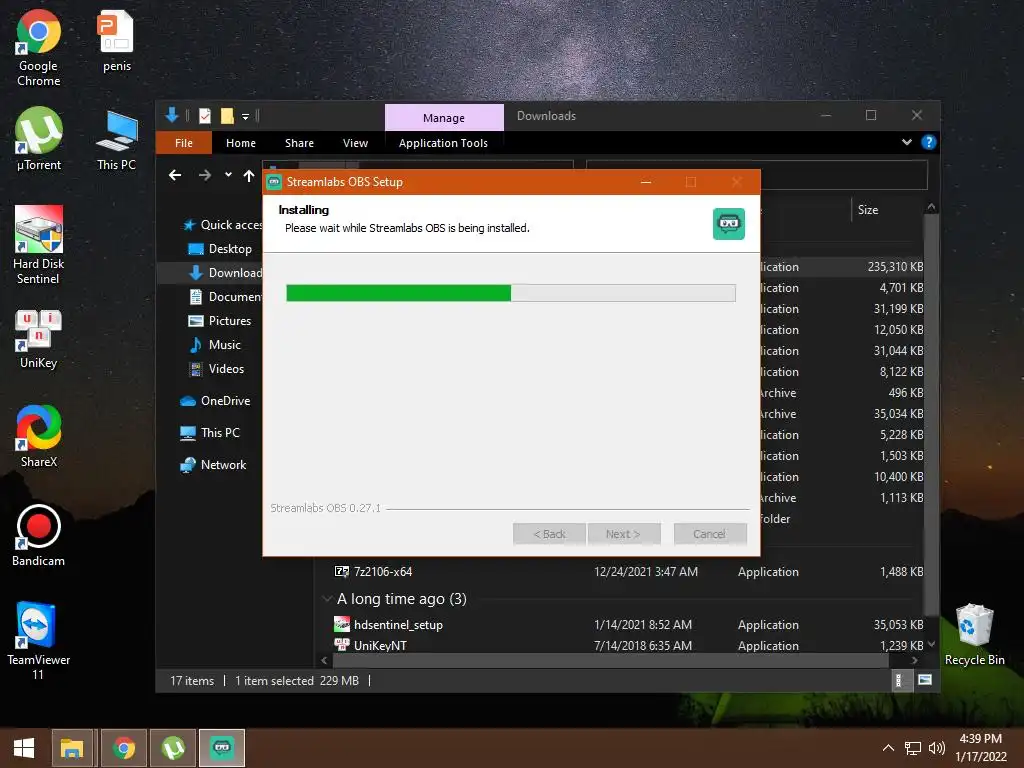Switch to the Home ribbon tab
1024x768 pixels.
click(x=241, y=142)
